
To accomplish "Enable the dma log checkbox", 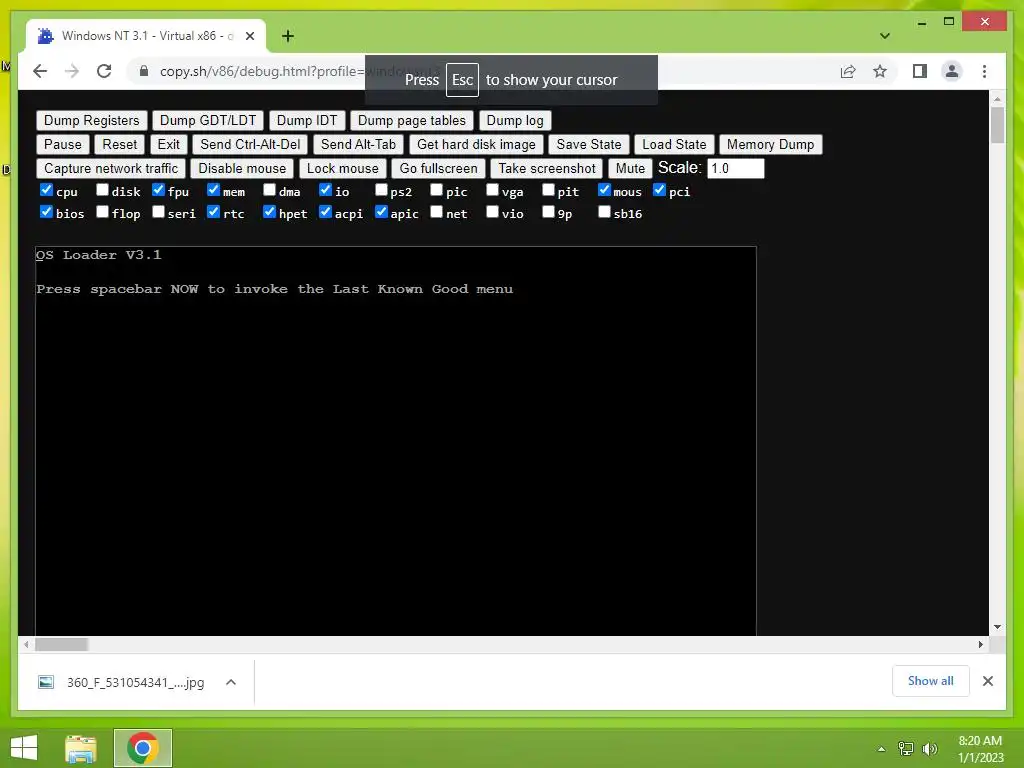I will coord(270,190).
